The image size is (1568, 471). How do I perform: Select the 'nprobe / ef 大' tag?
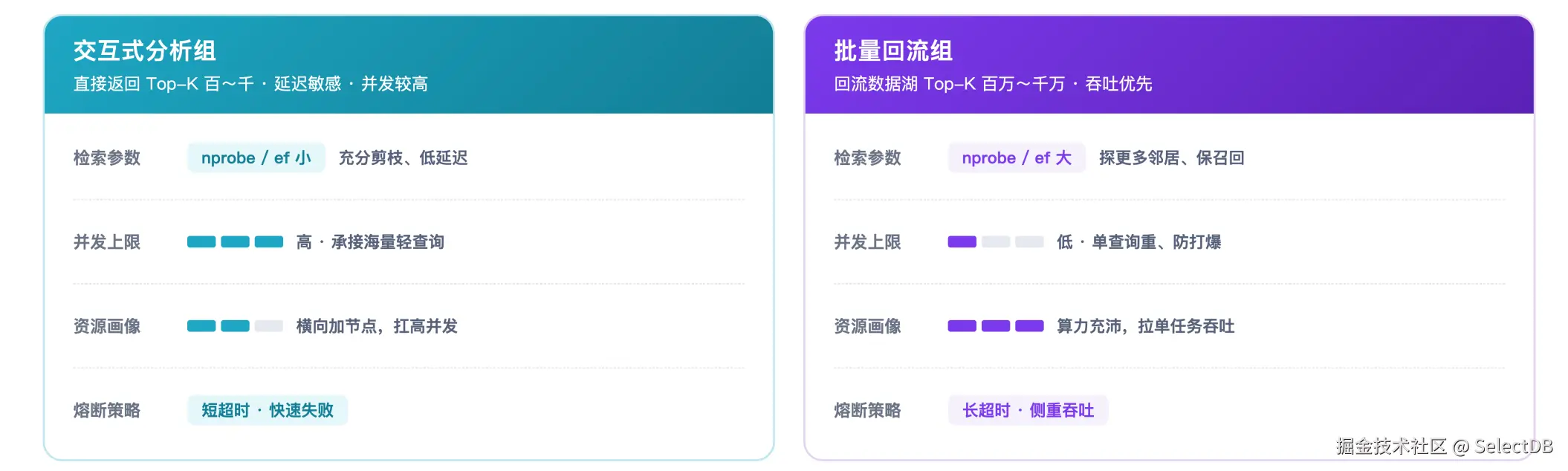click(1017, 157)
